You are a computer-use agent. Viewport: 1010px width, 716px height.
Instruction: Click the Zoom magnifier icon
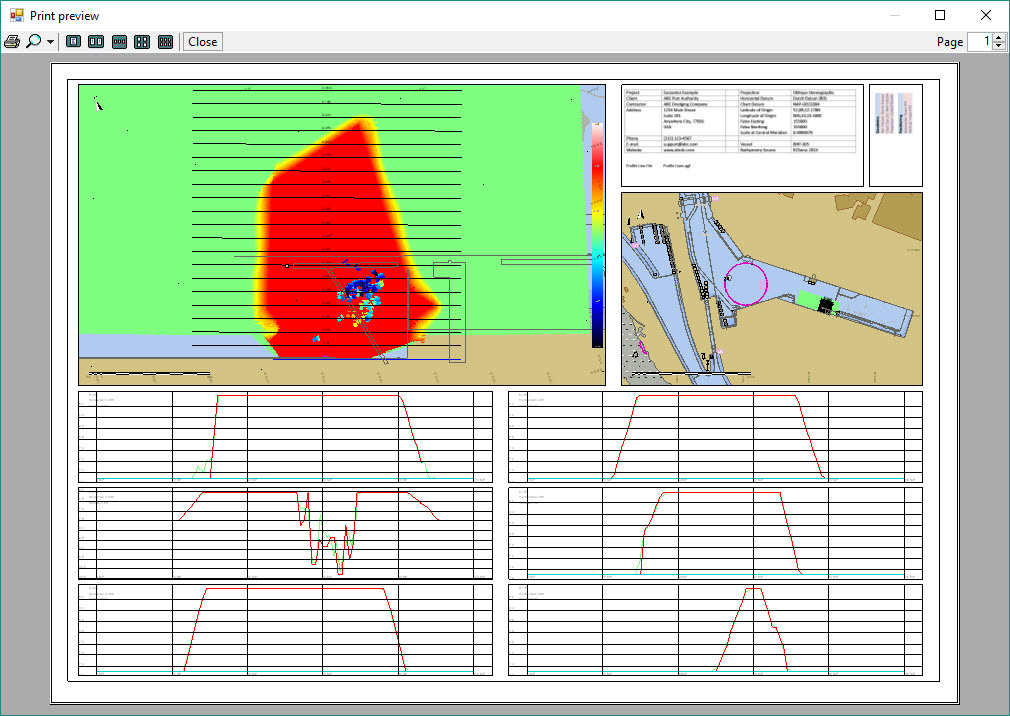(34, 42)
